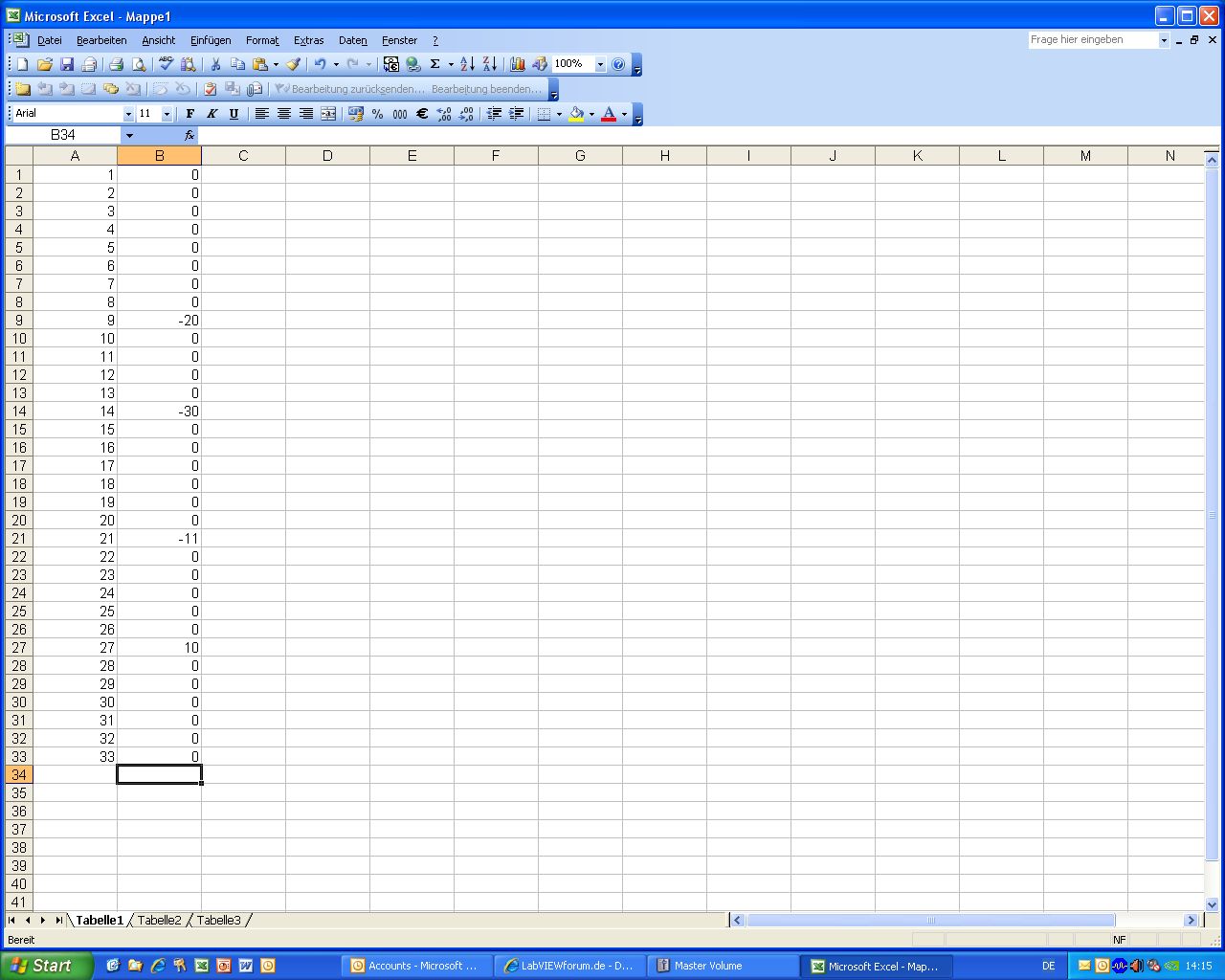Select row 9 by its header
1225x980 pixels.
point(19,321)
